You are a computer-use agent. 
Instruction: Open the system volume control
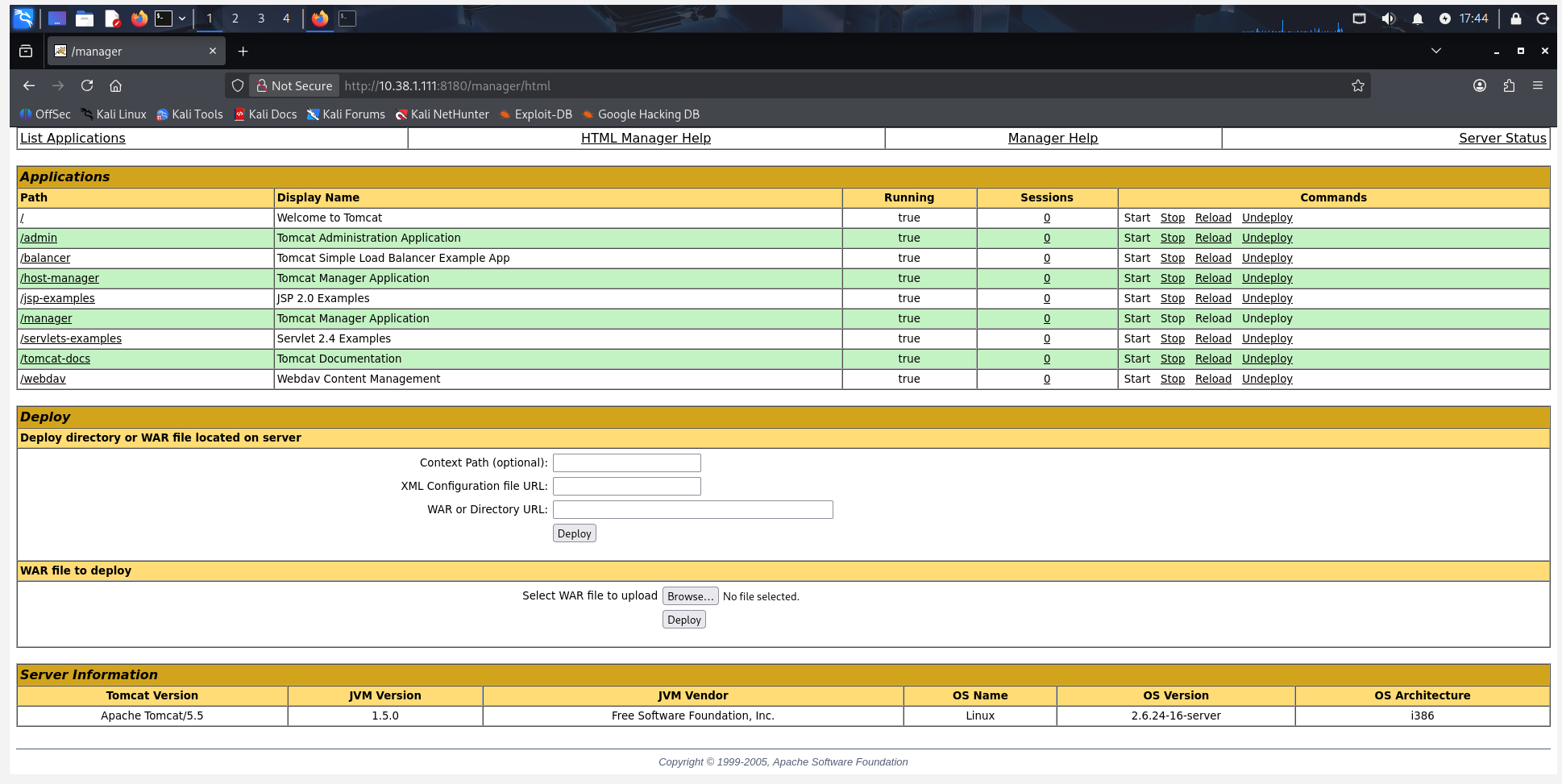(x=1388, y=19)
